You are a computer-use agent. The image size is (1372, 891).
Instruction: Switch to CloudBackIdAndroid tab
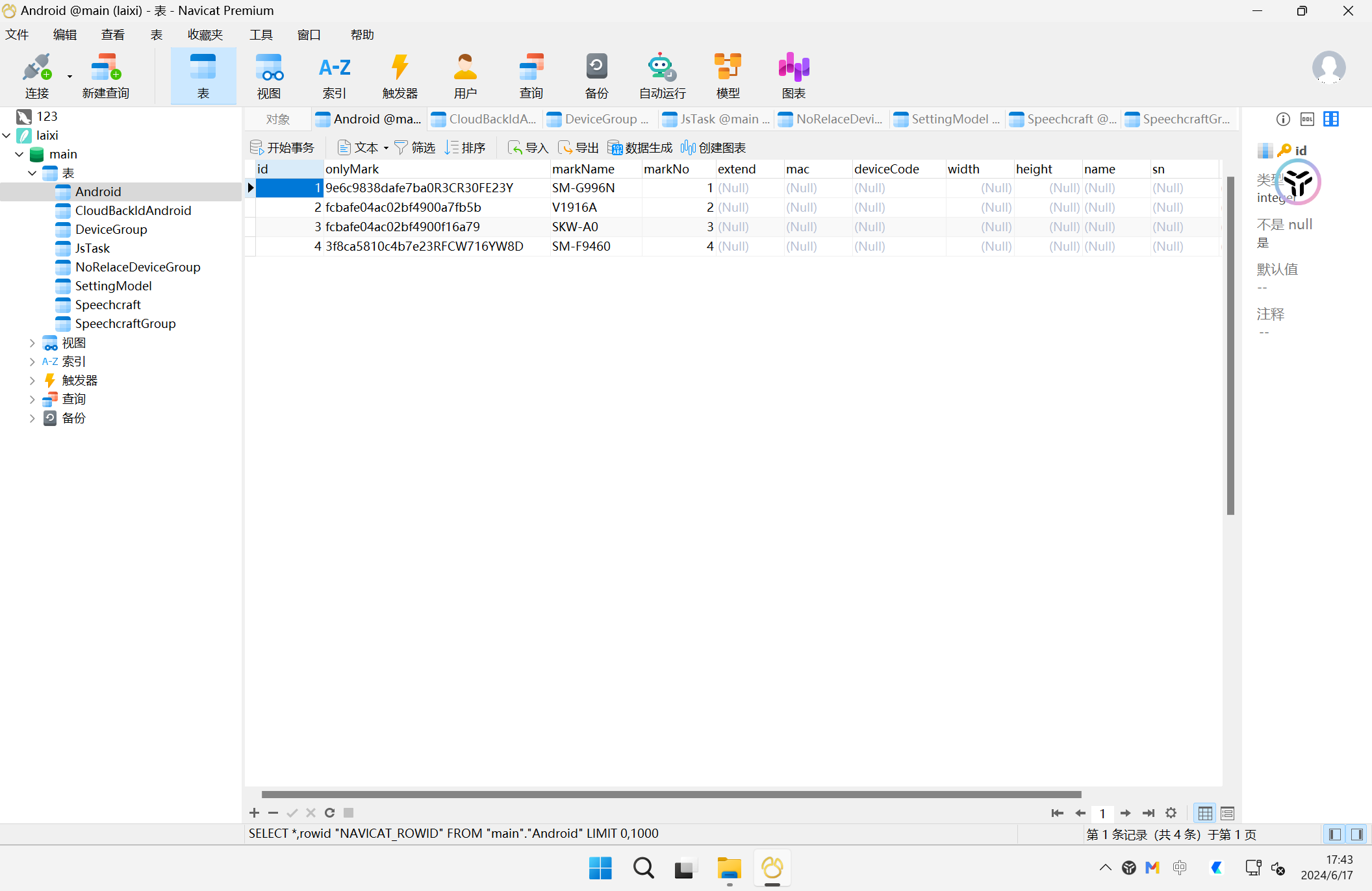point(484,119)
